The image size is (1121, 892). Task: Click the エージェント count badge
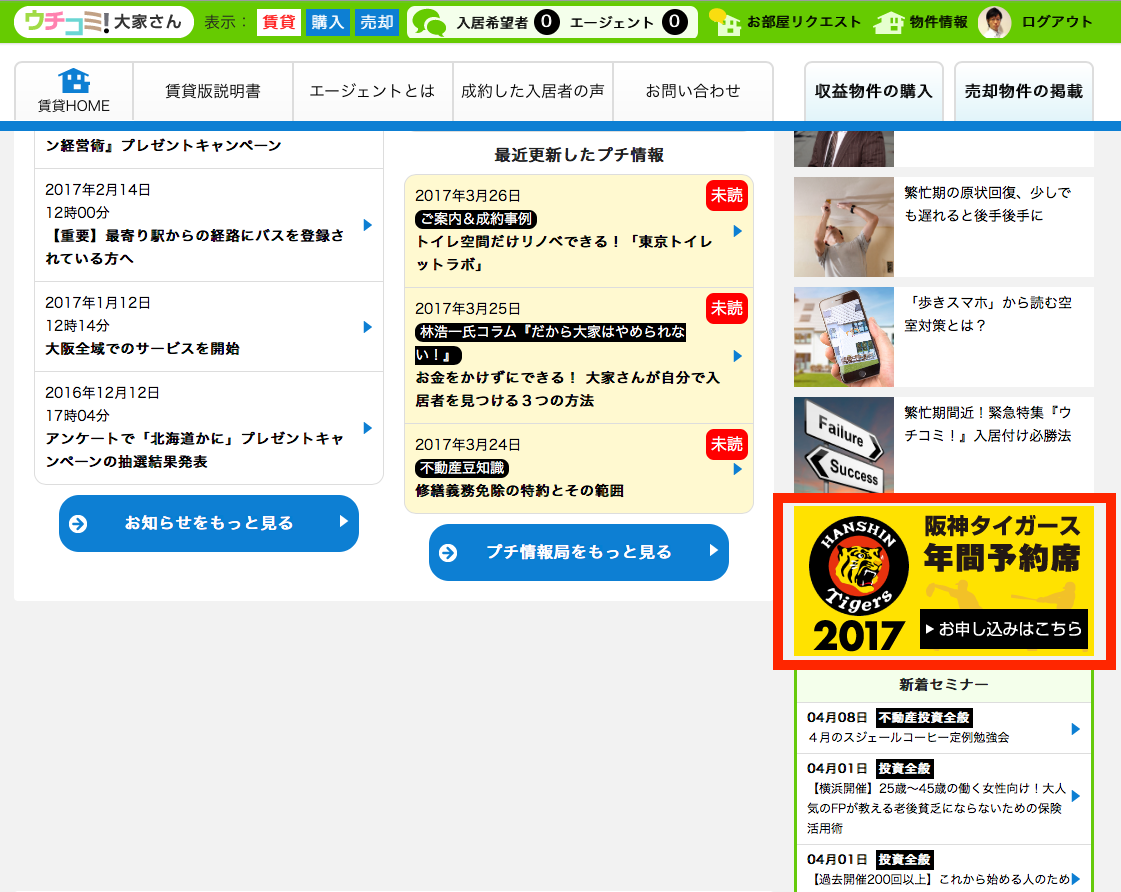(674, 22)
